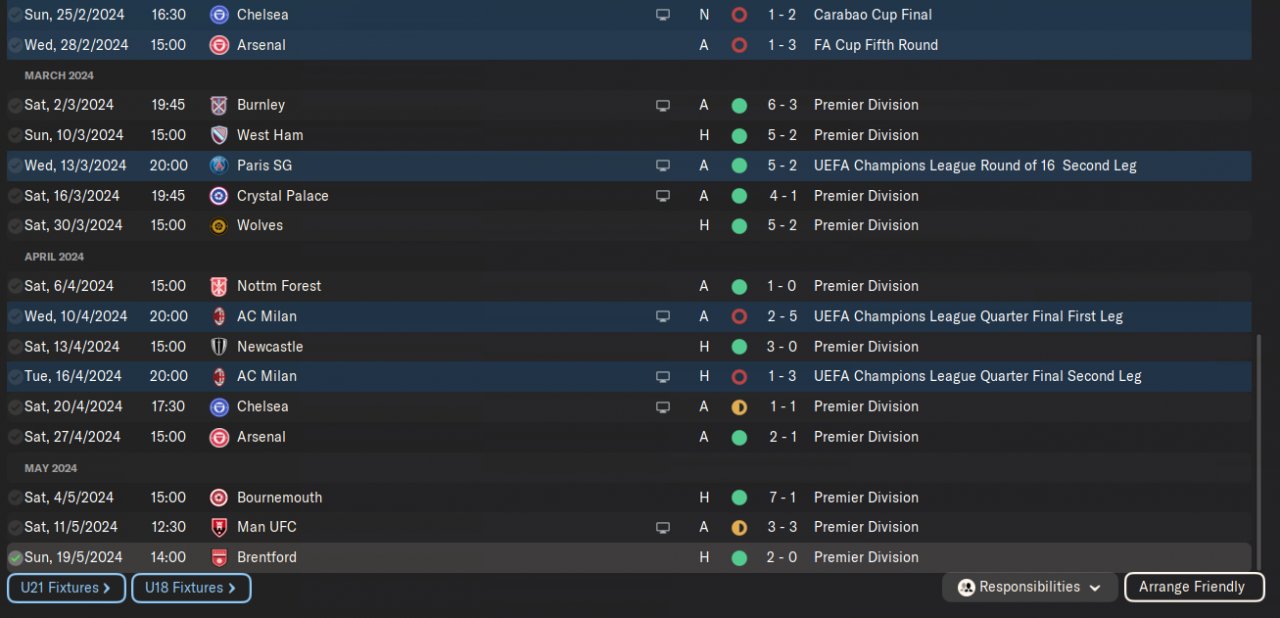
Task: Click the Crystal Palace club badge
Action: pyautogui.click(x=219, y=196)
